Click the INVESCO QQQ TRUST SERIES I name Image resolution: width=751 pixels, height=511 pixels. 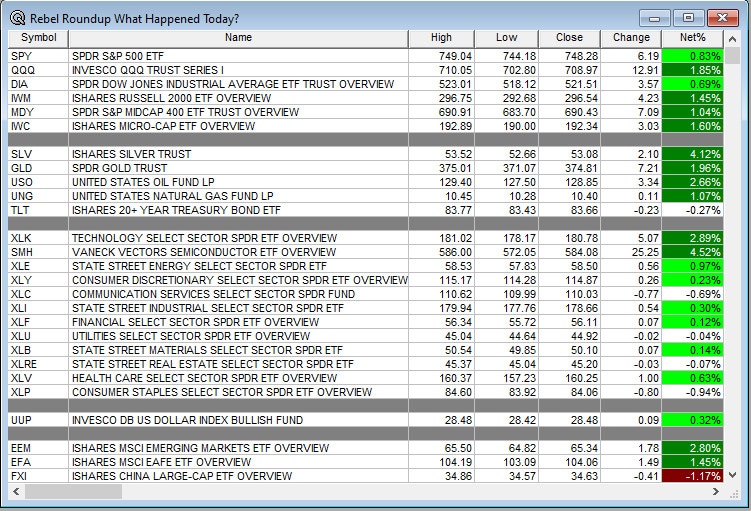click(148, 70)
